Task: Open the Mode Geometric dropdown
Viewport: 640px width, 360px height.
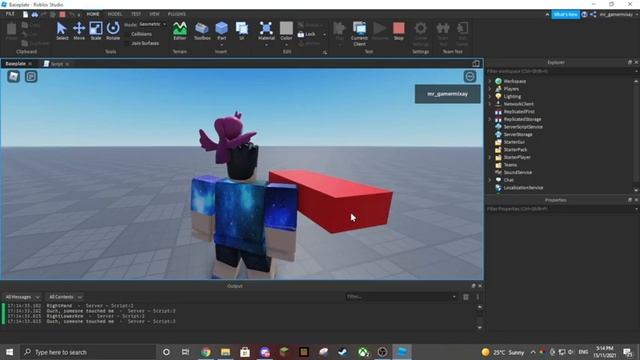Action: tap(153, 24)
